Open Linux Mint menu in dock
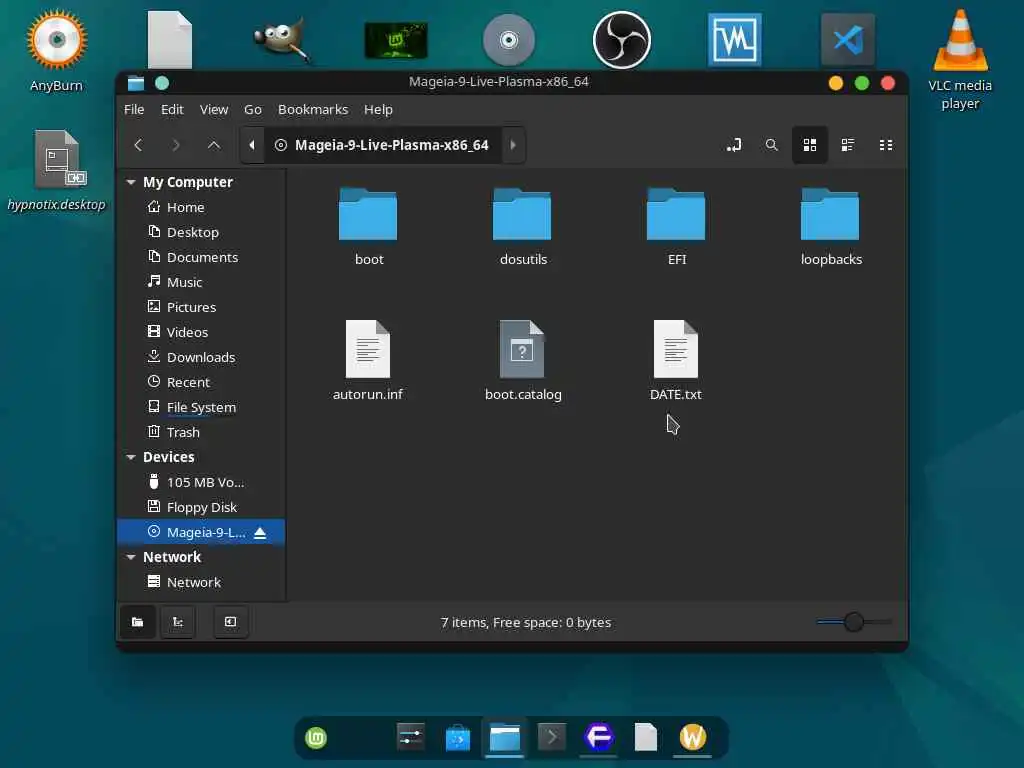Viewport: 1024px width, 768px height. pyautogui.click(x=316, y=738)
